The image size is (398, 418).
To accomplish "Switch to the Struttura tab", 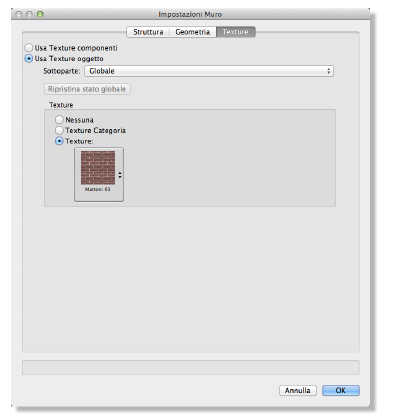I will click(148, 32).
